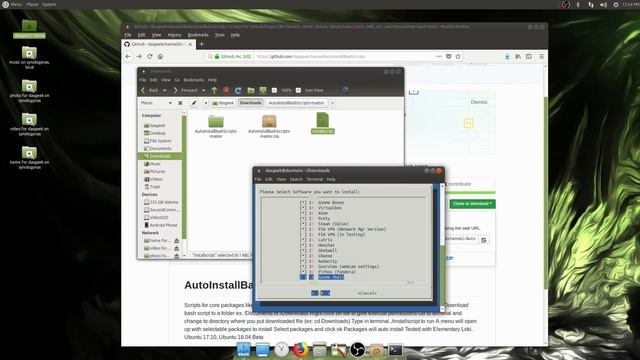
Task: Toggle the PIA VPN (In Testing) checkbox
Action: 303,235
